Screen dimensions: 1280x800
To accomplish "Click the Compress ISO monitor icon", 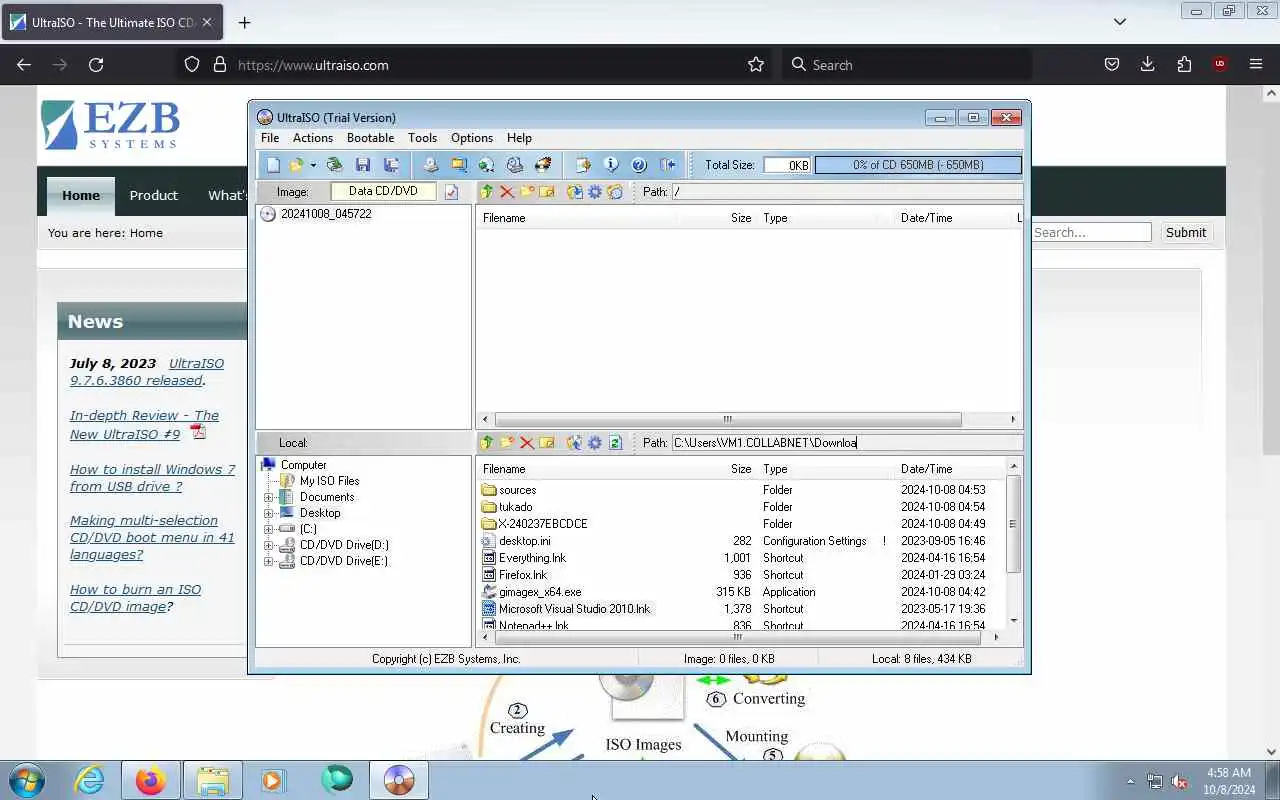I will point(459,165).
